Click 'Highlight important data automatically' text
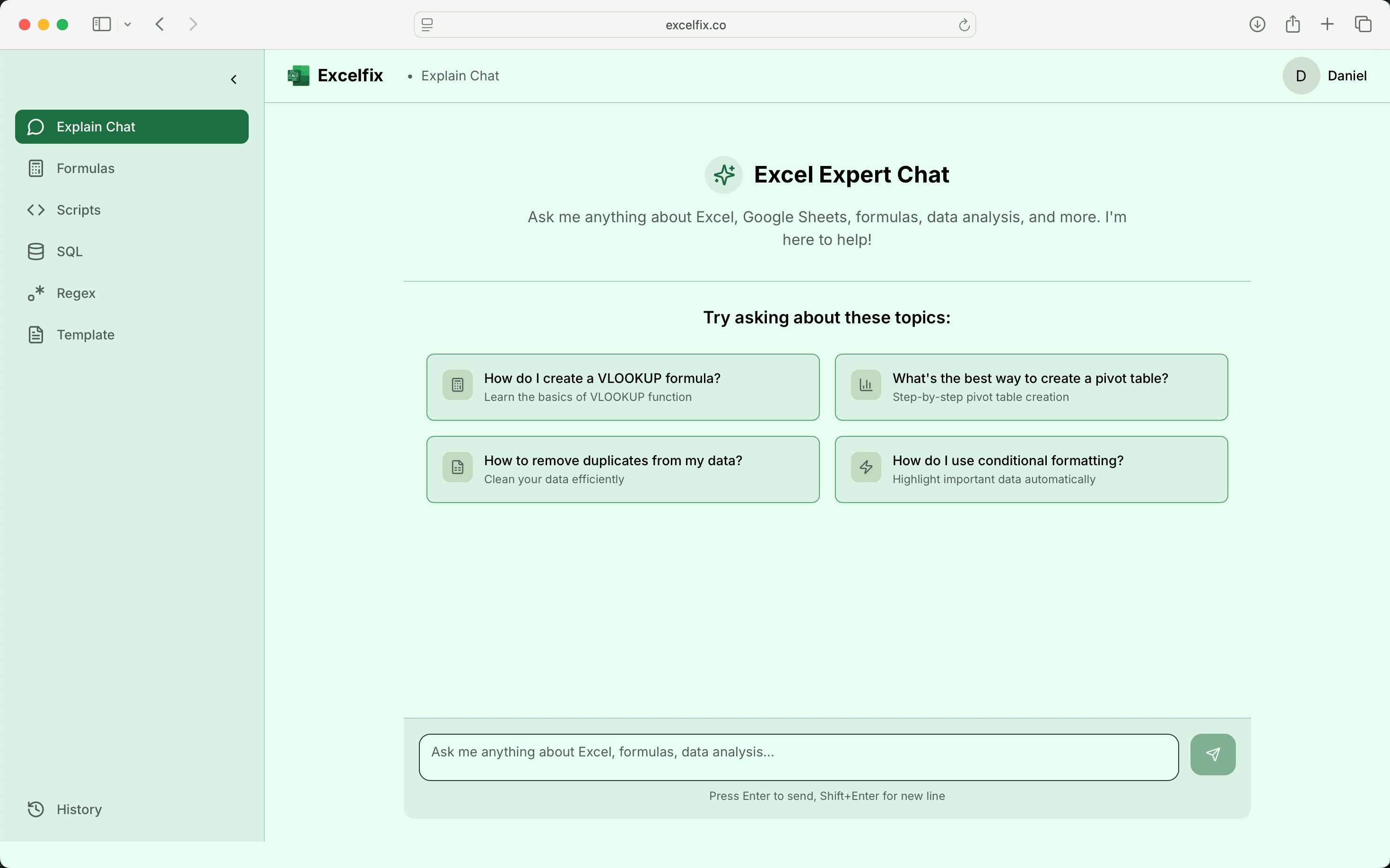 (993, 479)
